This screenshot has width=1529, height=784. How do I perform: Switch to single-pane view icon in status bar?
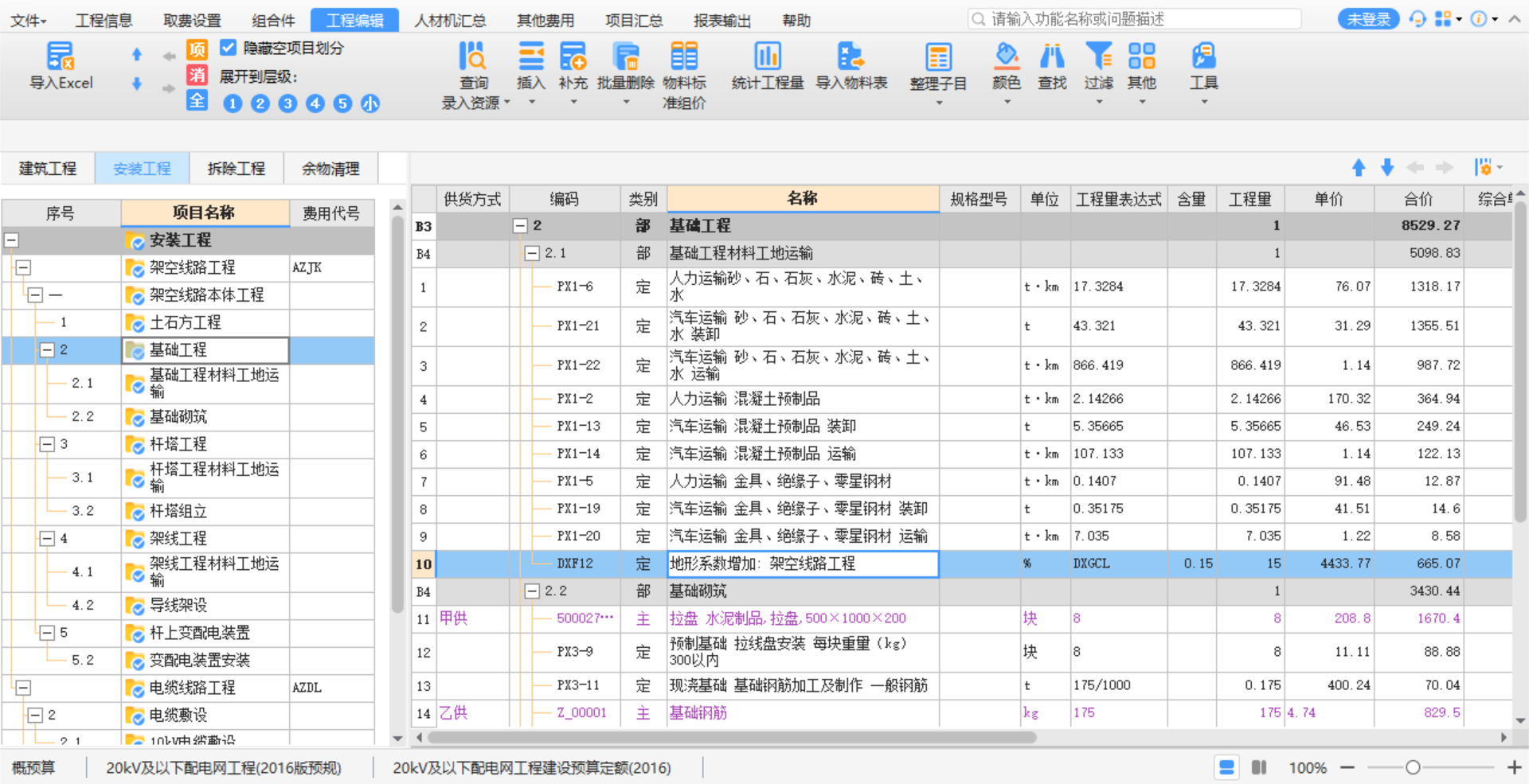click(1226, 767)
